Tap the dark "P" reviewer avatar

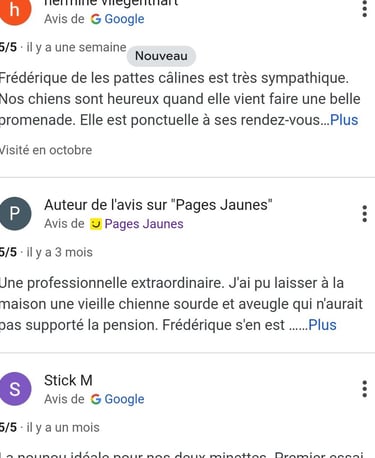(15, 214)
